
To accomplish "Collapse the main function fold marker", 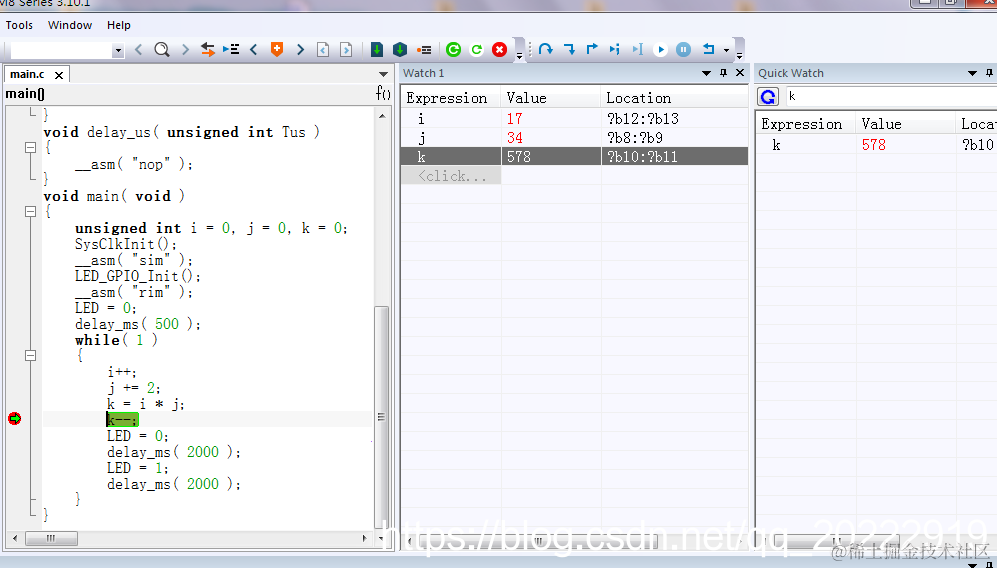I will (30, 212).
